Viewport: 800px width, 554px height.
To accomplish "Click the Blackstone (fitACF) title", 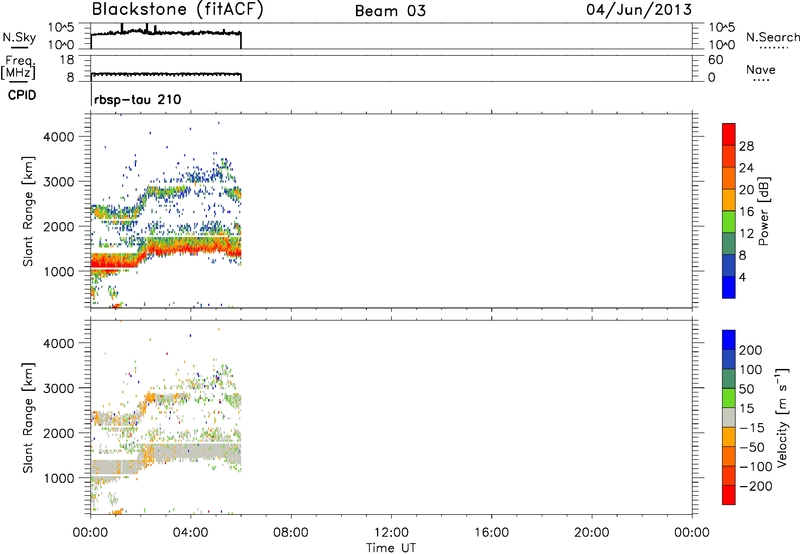I will pos(177,10).
